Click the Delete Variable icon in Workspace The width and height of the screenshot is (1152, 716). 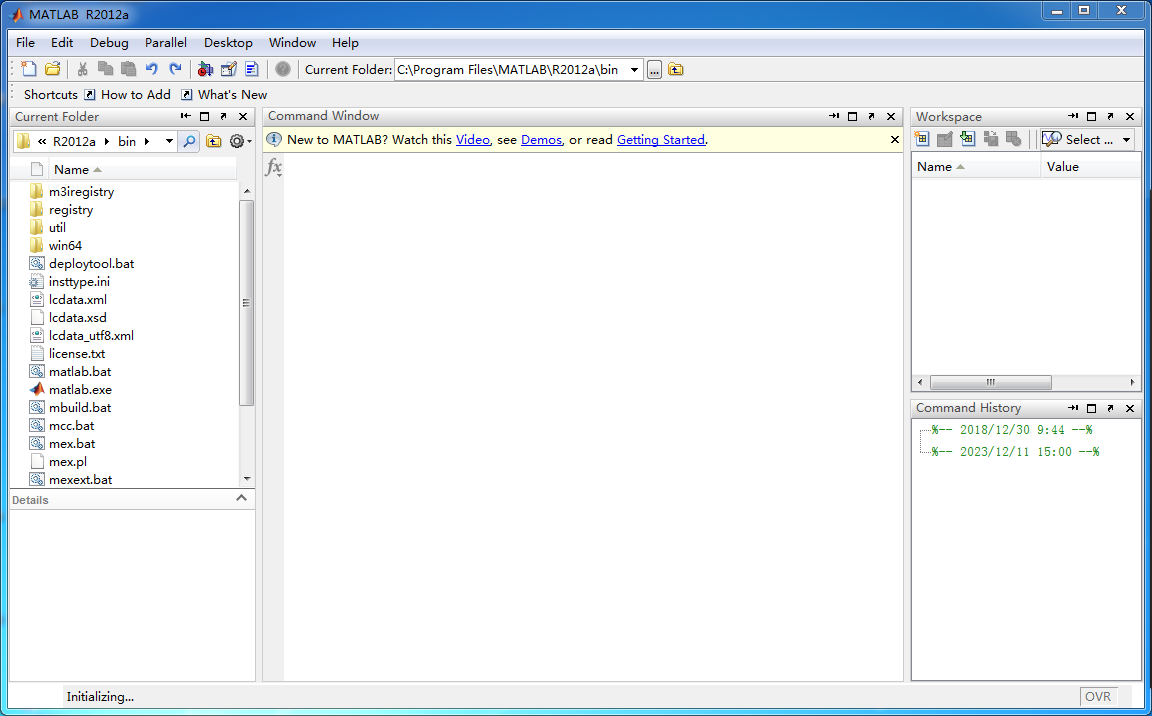[x=1014, y=139]
